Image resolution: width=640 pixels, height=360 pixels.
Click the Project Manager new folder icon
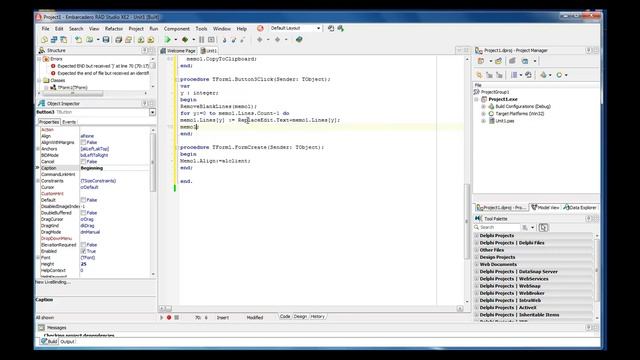pos(498,61)
